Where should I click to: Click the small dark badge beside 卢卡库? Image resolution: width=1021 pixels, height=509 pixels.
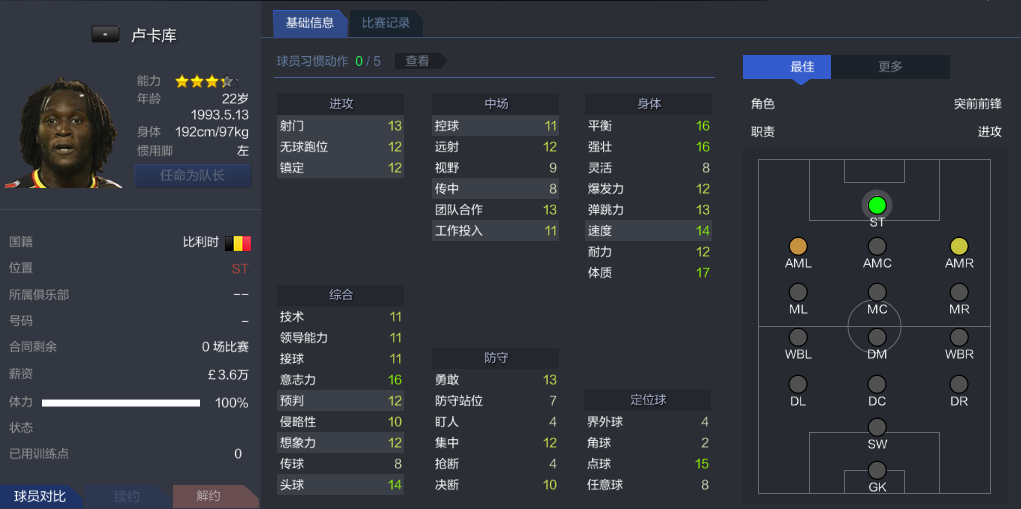pos(105,35)
